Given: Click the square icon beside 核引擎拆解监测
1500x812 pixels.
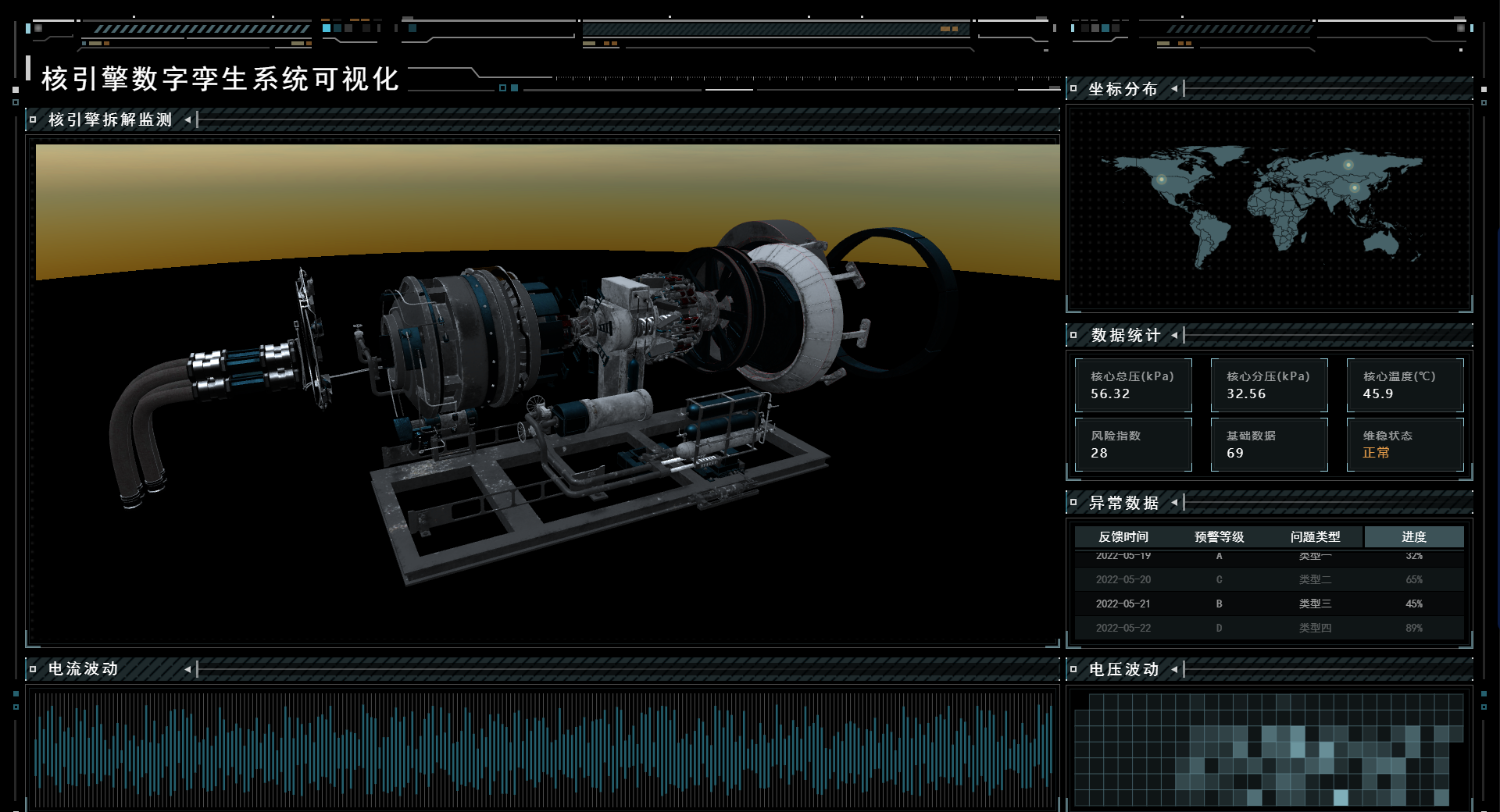Looking at the screenshot, I should [x=33, y=120].
